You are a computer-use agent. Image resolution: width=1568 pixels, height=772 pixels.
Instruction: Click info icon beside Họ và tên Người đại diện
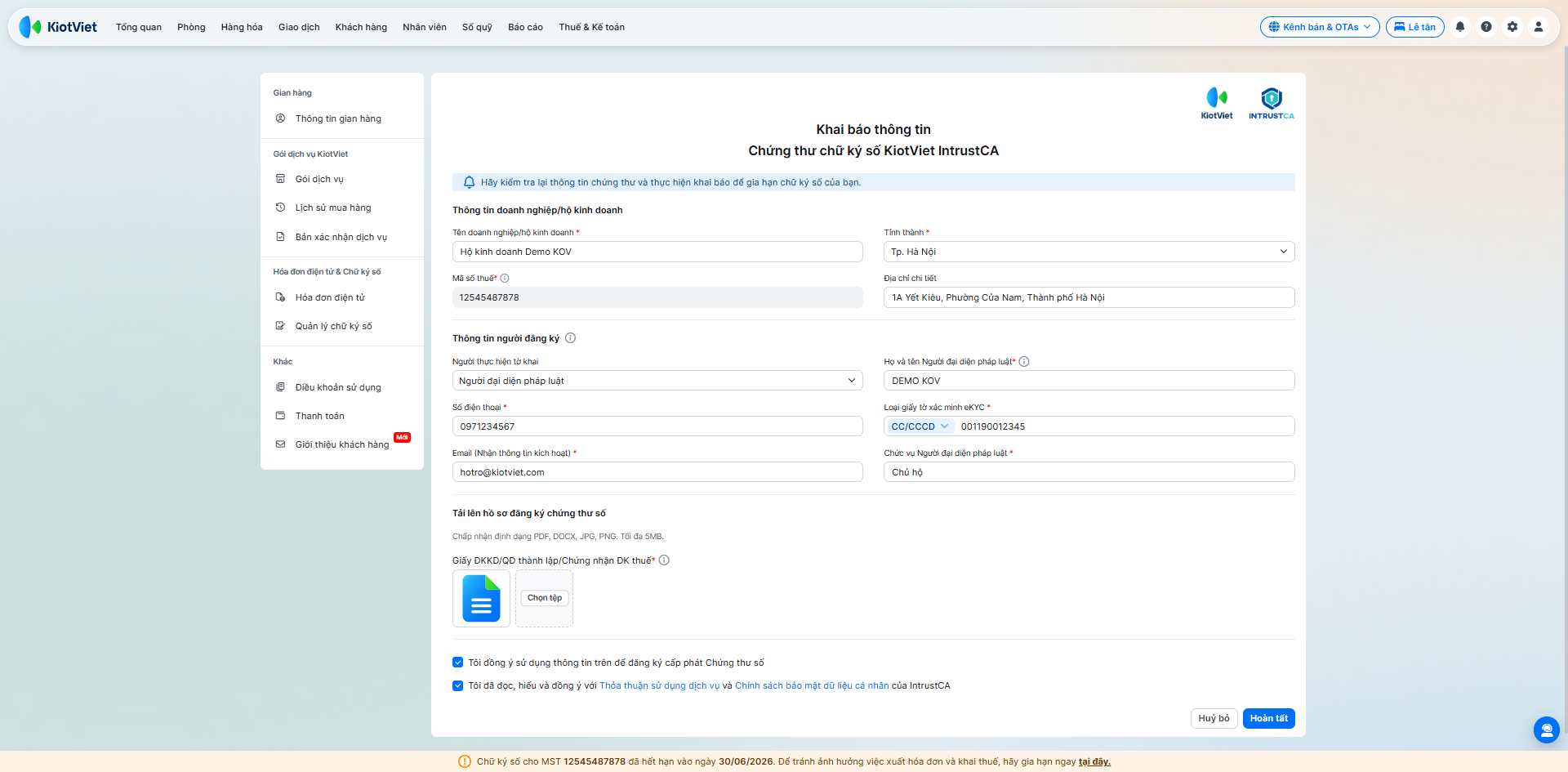click(1024, 362)
